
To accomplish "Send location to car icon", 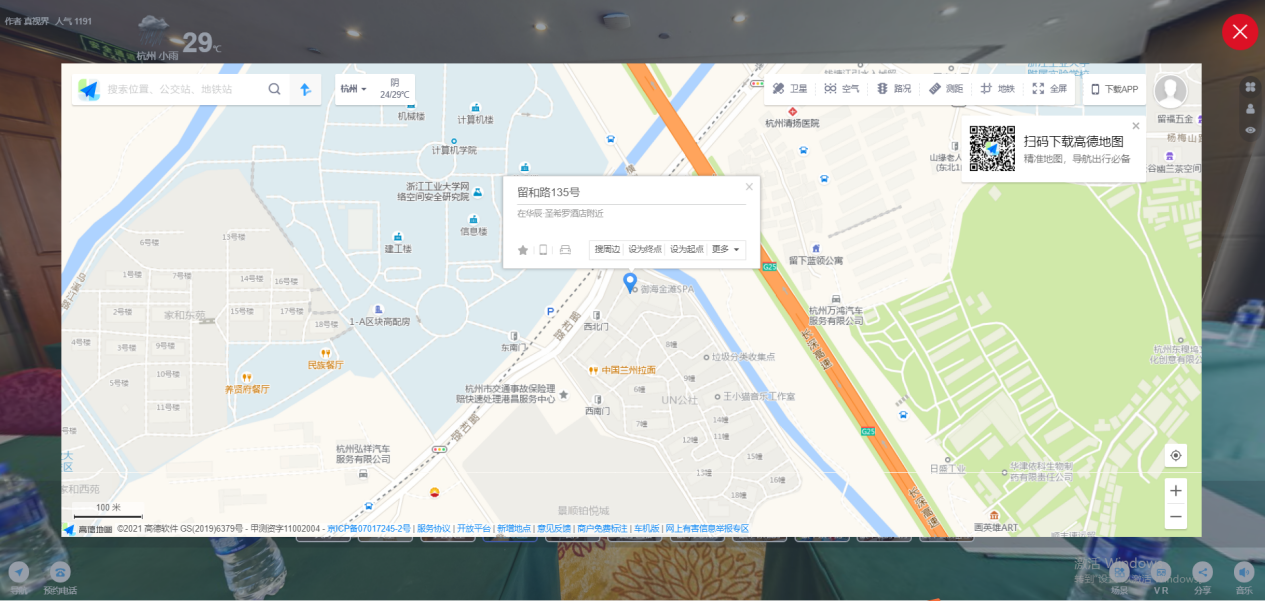I will (565, 250).
